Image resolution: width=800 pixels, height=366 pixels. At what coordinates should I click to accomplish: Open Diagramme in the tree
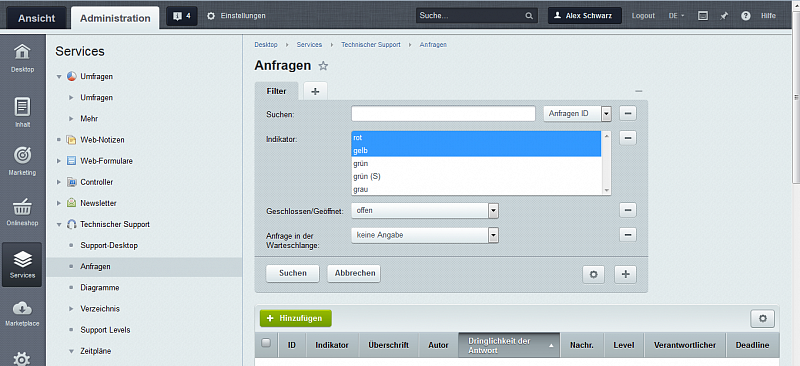[100, 288]
